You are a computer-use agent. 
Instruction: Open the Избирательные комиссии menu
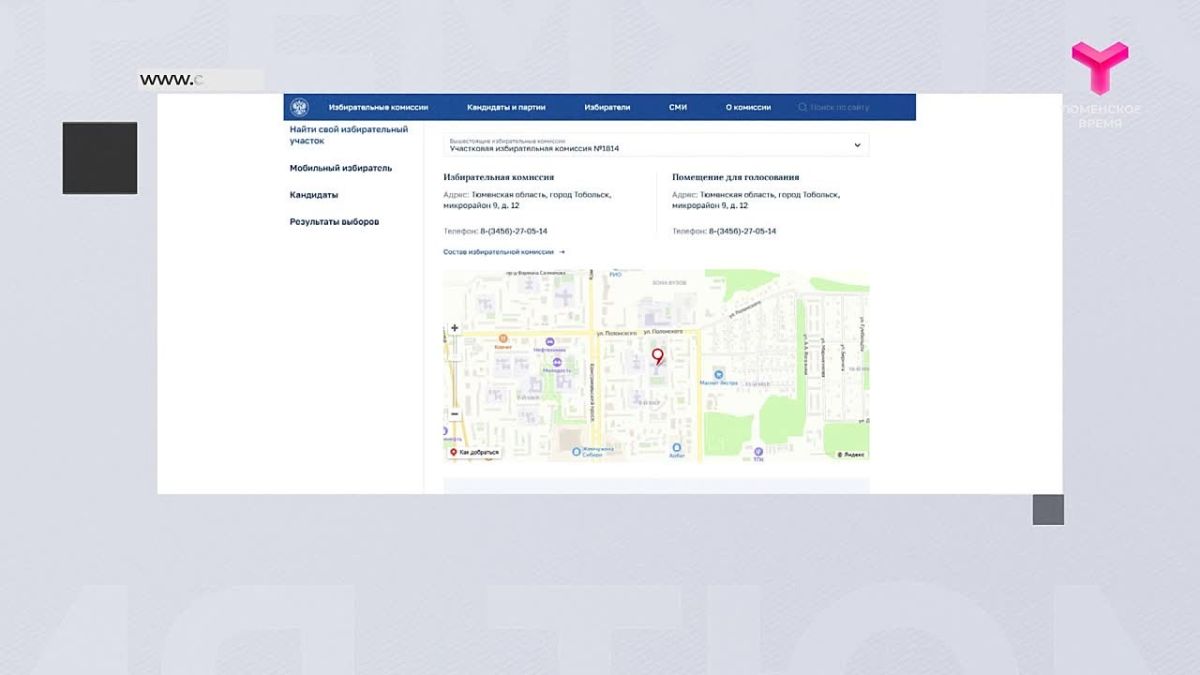coord(378,107)
